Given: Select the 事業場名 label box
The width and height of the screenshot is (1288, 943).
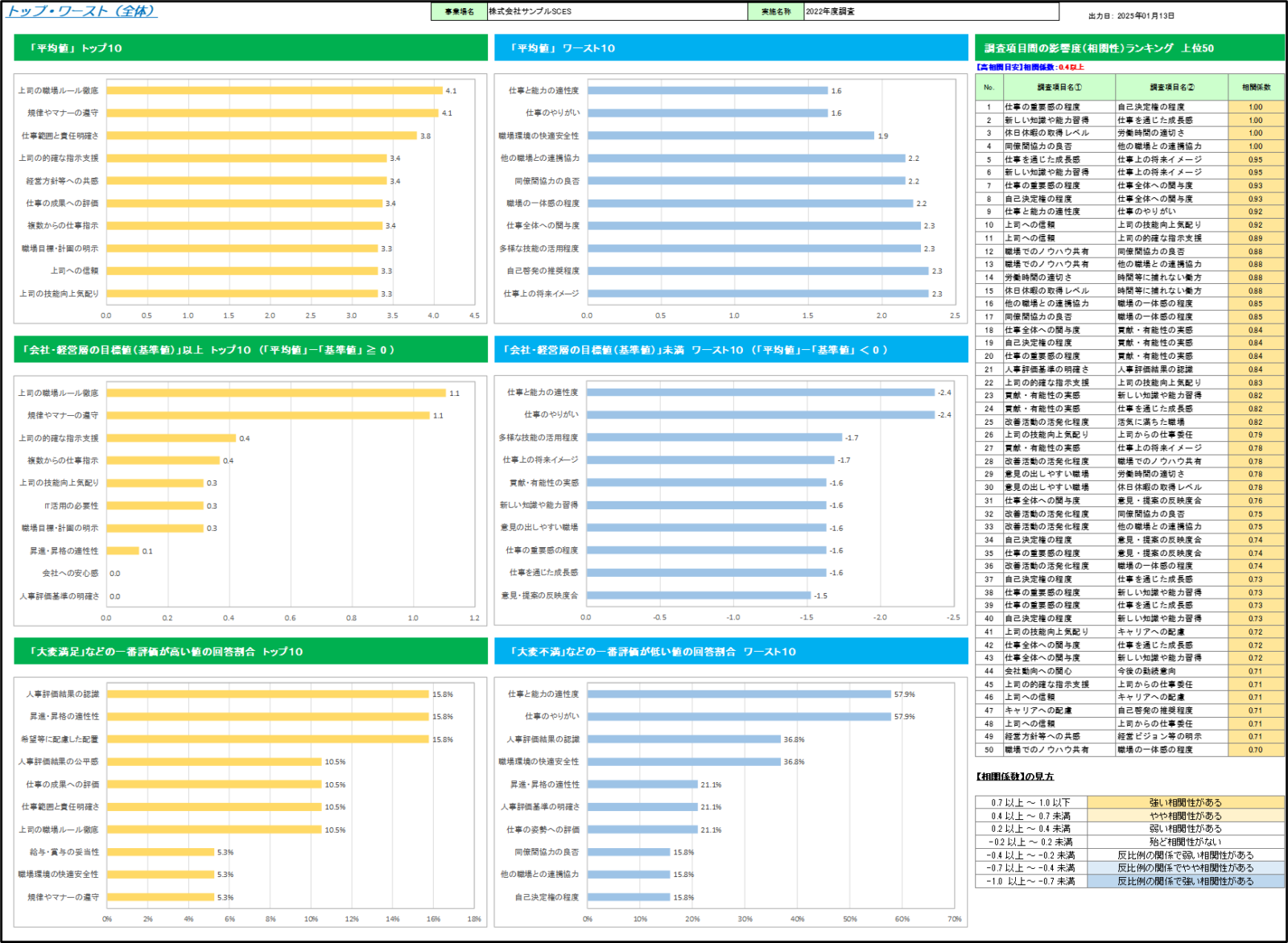Looking at the screenshot, I should click(x=459, y=11).
